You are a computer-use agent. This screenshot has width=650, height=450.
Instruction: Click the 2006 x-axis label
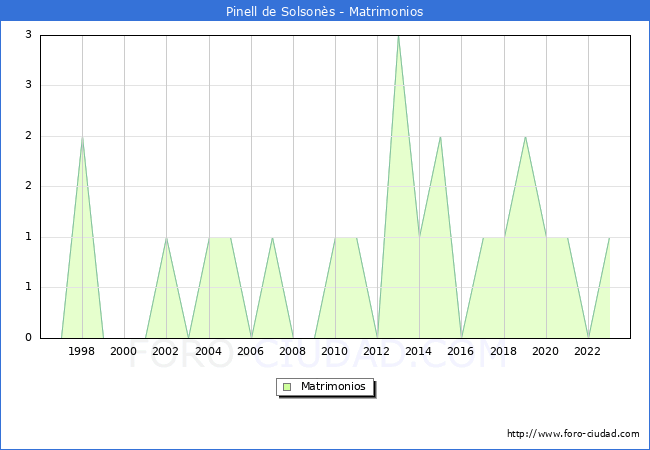pyautogui.click(x=250, y=351)
